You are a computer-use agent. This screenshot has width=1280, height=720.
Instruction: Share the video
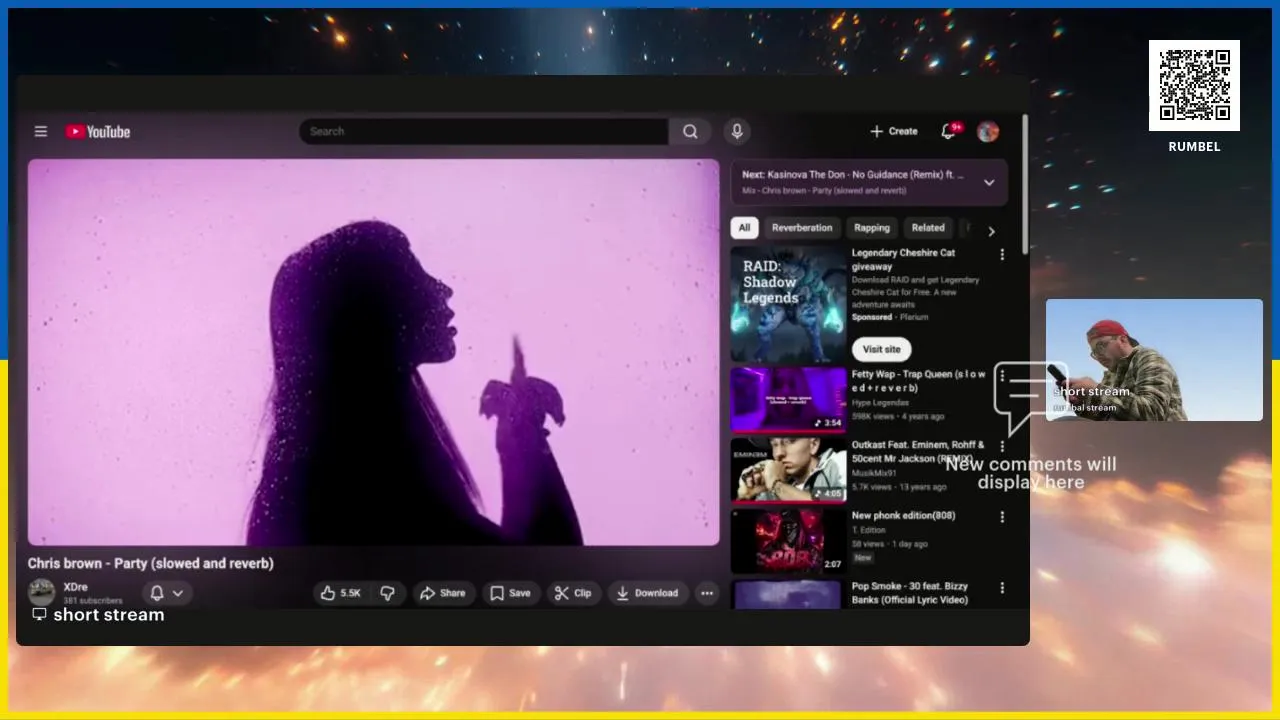443,593
